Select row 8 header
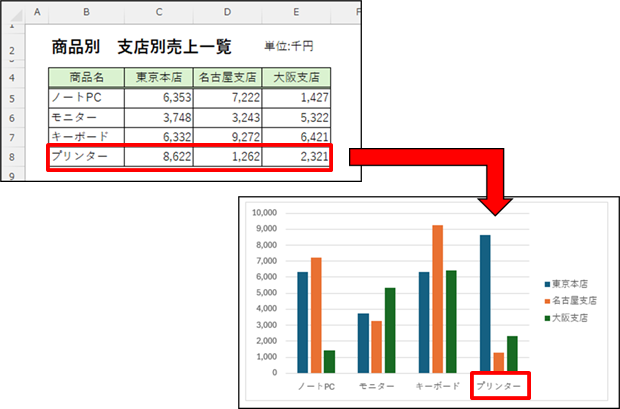This screenshot has height=409, width=620. [11, 158]
